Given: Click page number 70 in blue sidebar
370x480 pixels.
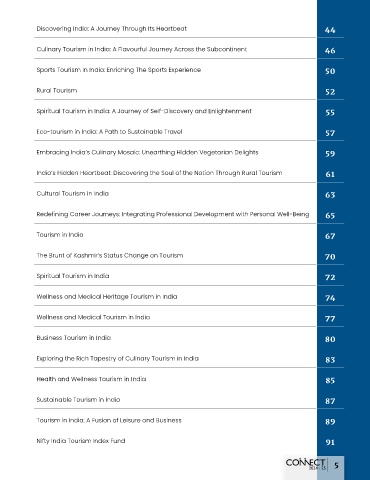Looking at the screenshot, I should pyautogui.click(x=330, y=257).
